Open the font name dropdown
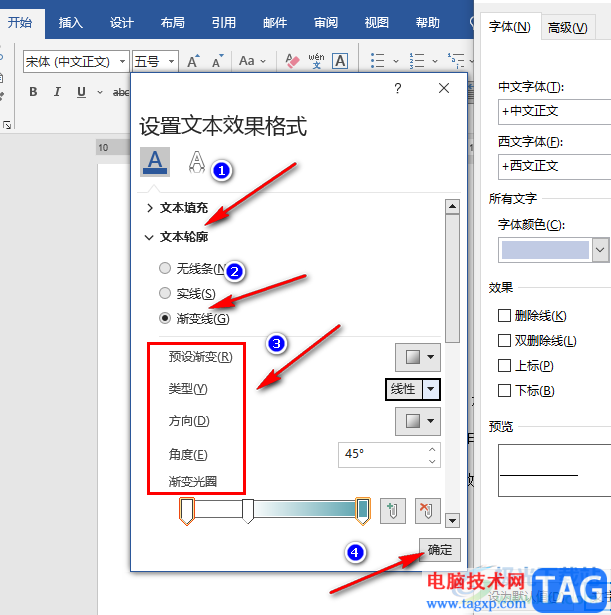Viewport: 611px width, 615px height. pyautogui.click(x=122, y=62)
